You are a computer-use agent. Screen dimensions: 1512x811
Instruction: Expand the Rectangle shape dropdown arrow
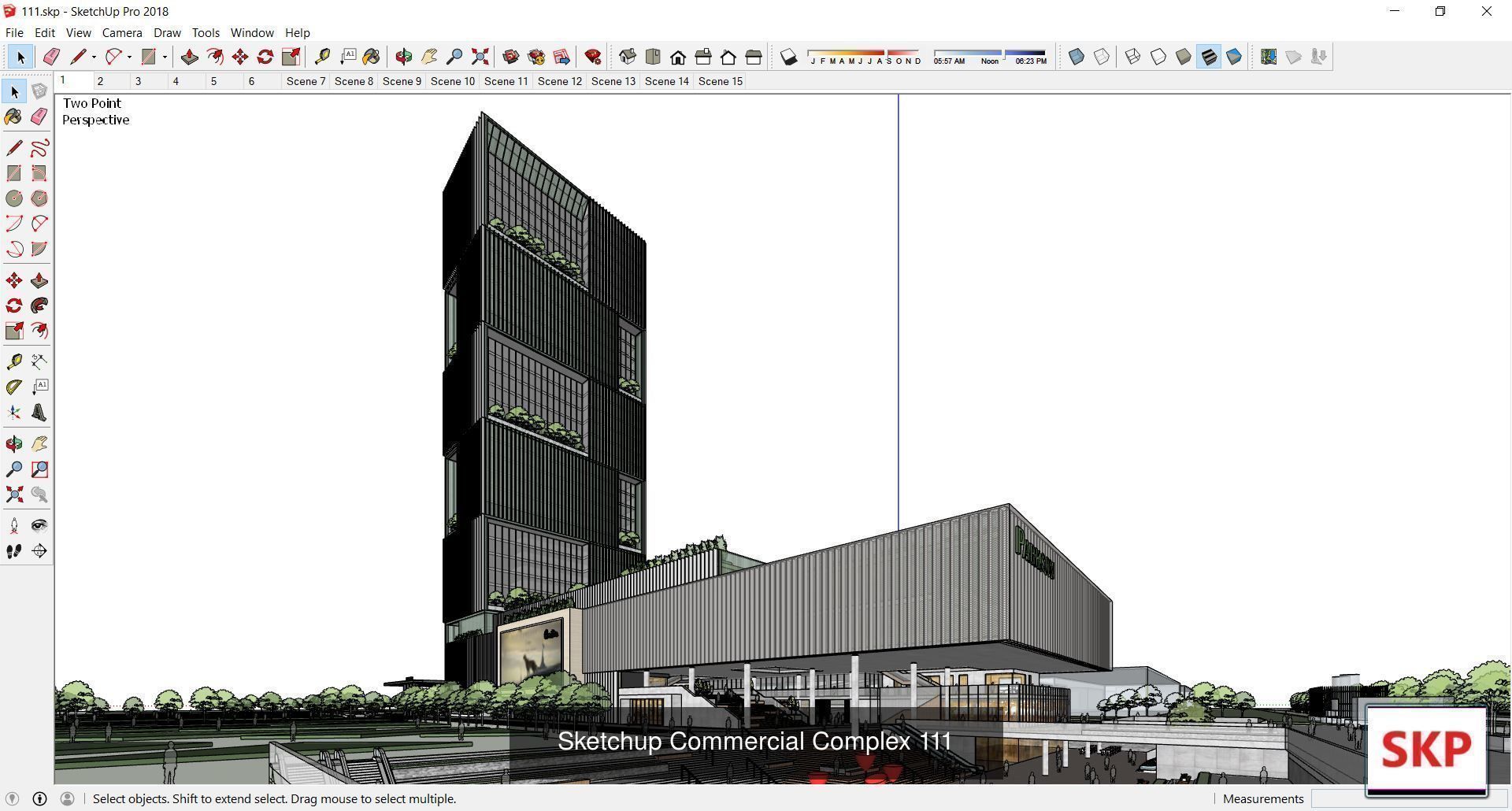click(165, 57)
